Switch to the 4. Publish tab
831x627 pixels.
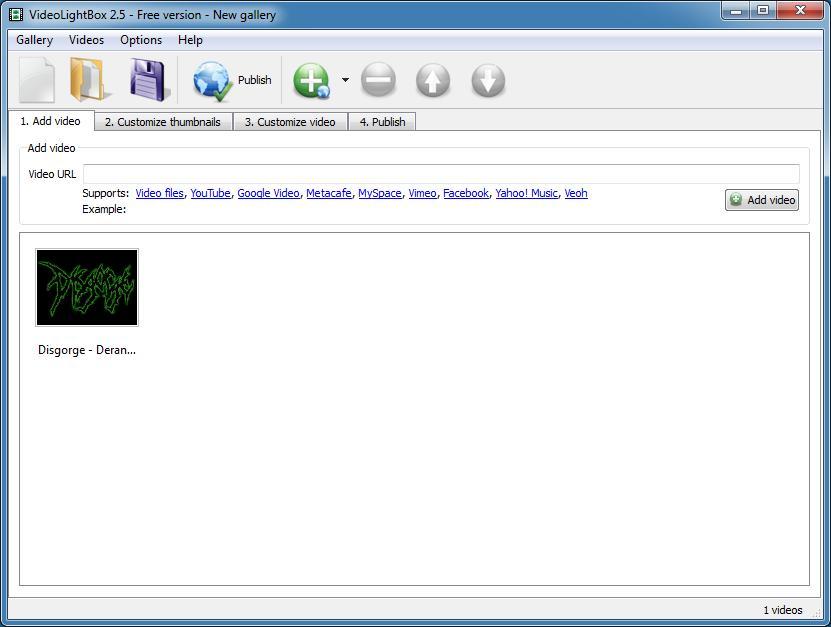click(382, 122)
